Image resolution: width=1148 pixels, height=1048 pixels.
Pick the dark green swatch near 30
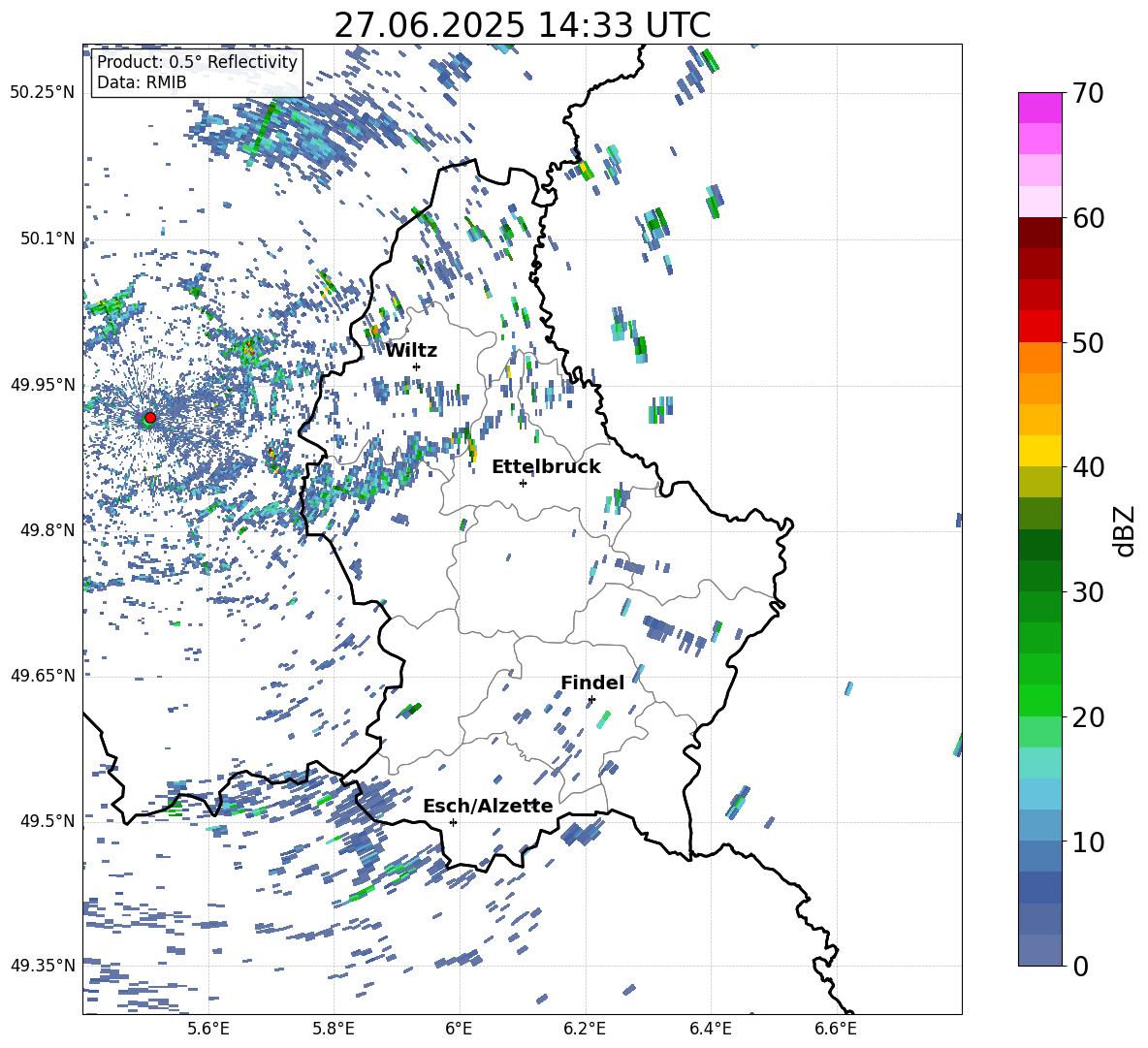pos(1039,576)
